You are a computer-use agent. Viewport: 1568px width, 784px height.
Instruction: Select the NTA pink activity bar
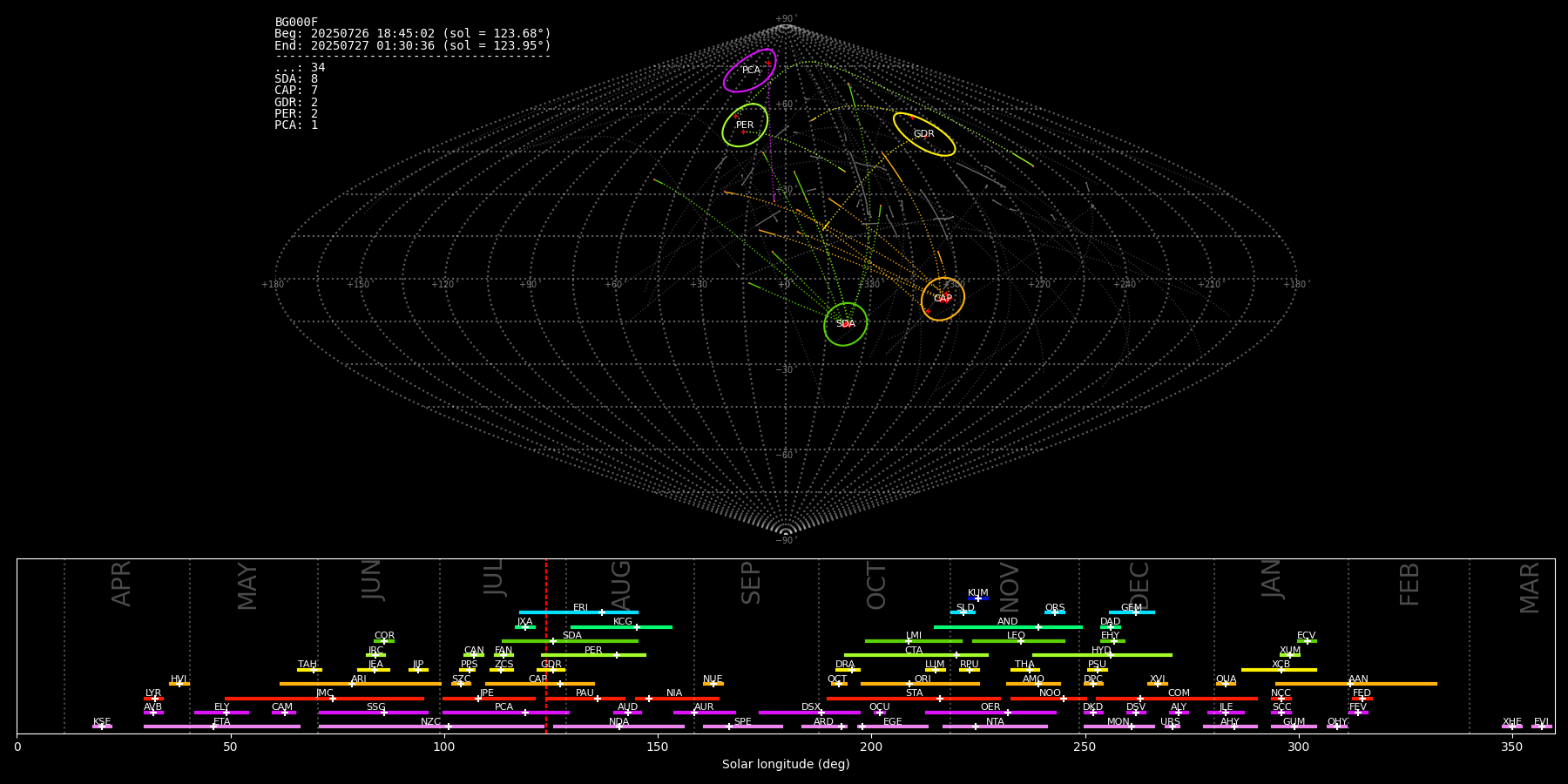995,727
